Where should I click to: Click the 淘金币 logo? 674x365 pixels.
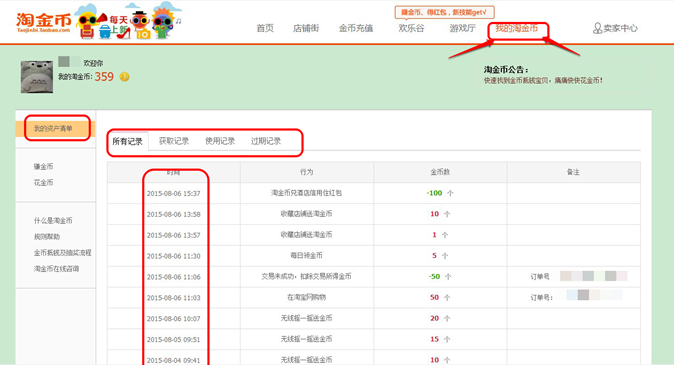tap(43, 22)
